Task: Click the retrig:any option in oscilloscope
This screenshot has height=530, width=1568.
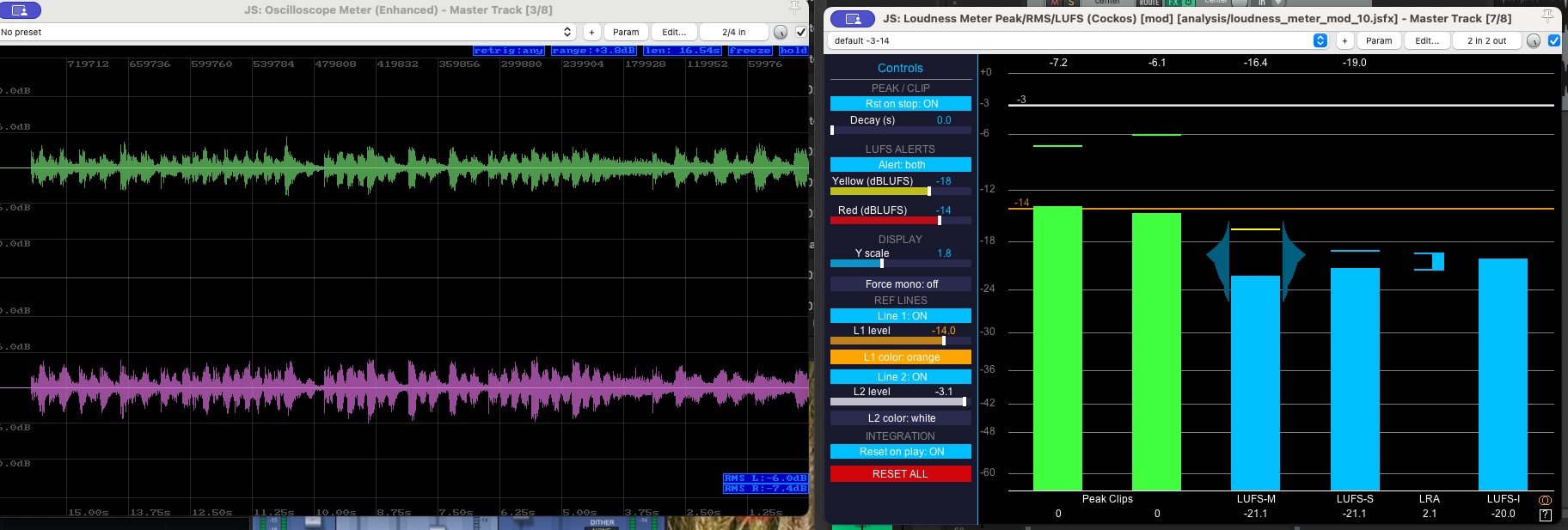Action: (x=508, y=51)
